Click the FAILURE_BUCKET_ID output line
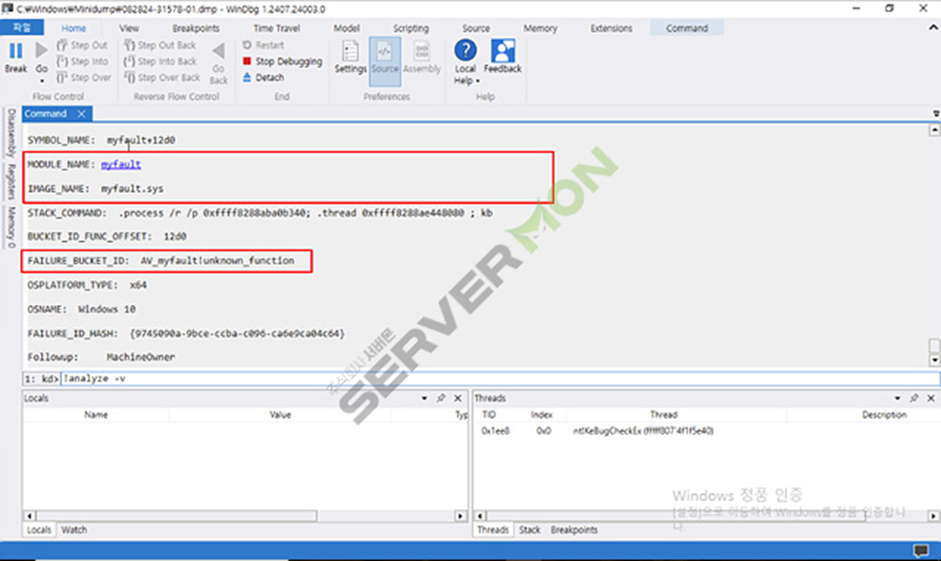941x561 pixels. pyautogui.click(x=161, y=261)
